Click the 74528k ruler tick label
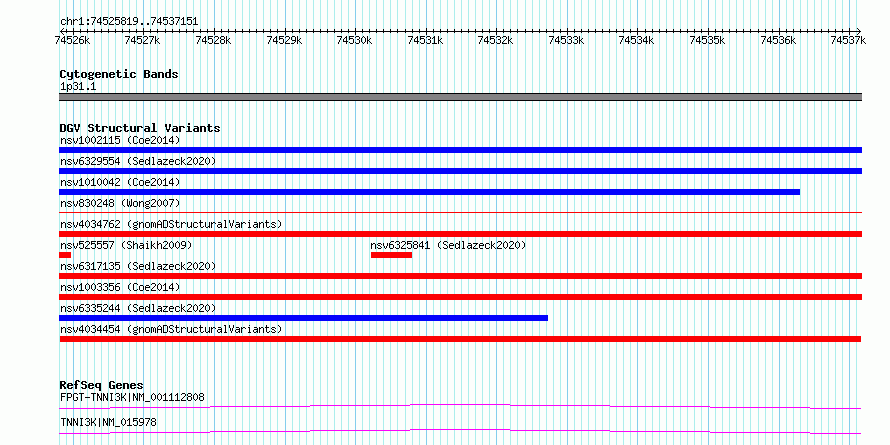The width and height of the screenshot is (890, 445). point(213,40)
